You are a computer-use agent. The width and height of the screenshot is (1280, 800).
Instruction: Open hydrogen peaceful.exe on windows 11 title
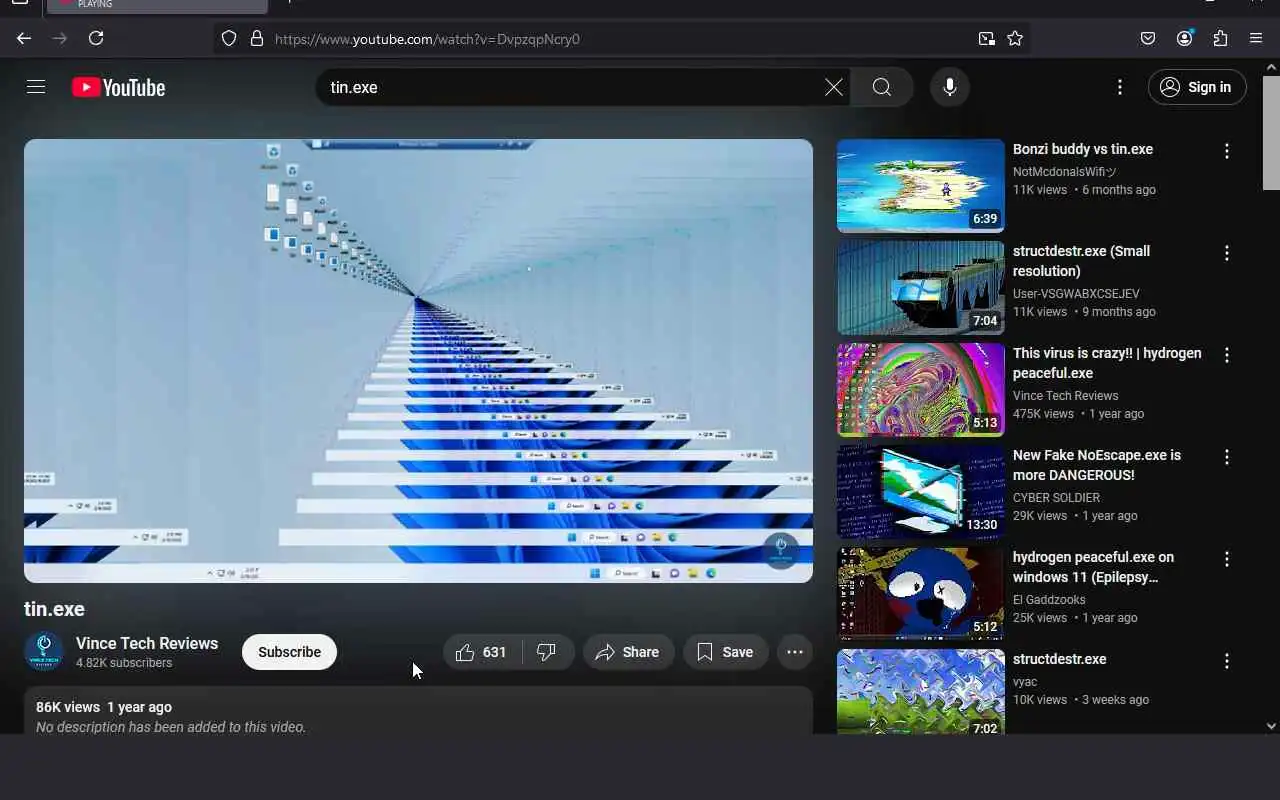pos(1094,567)
